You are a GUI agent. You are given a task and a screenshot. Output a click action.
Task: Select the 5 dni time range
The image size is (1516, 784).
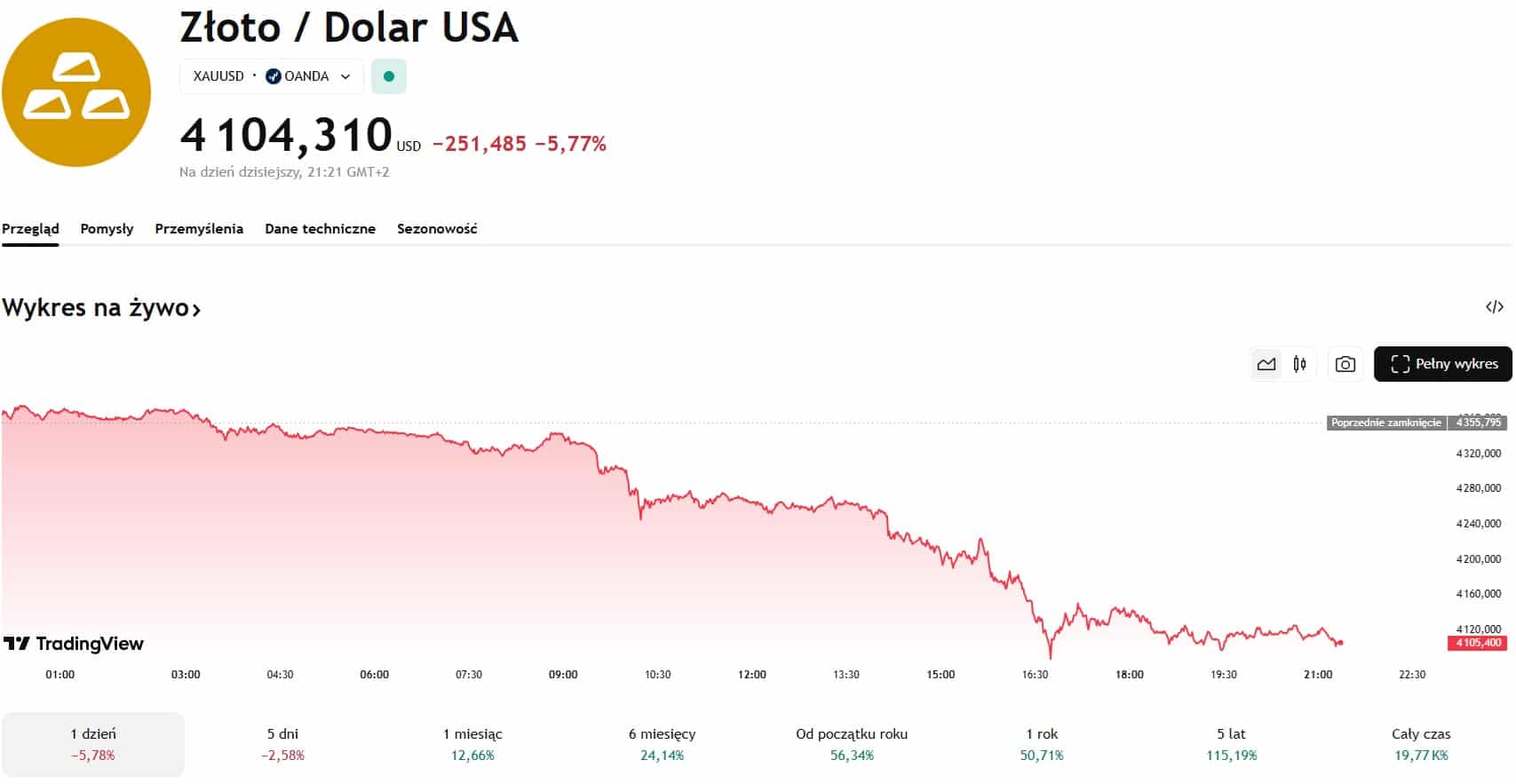pyautogui.click(x=282, y=744)
